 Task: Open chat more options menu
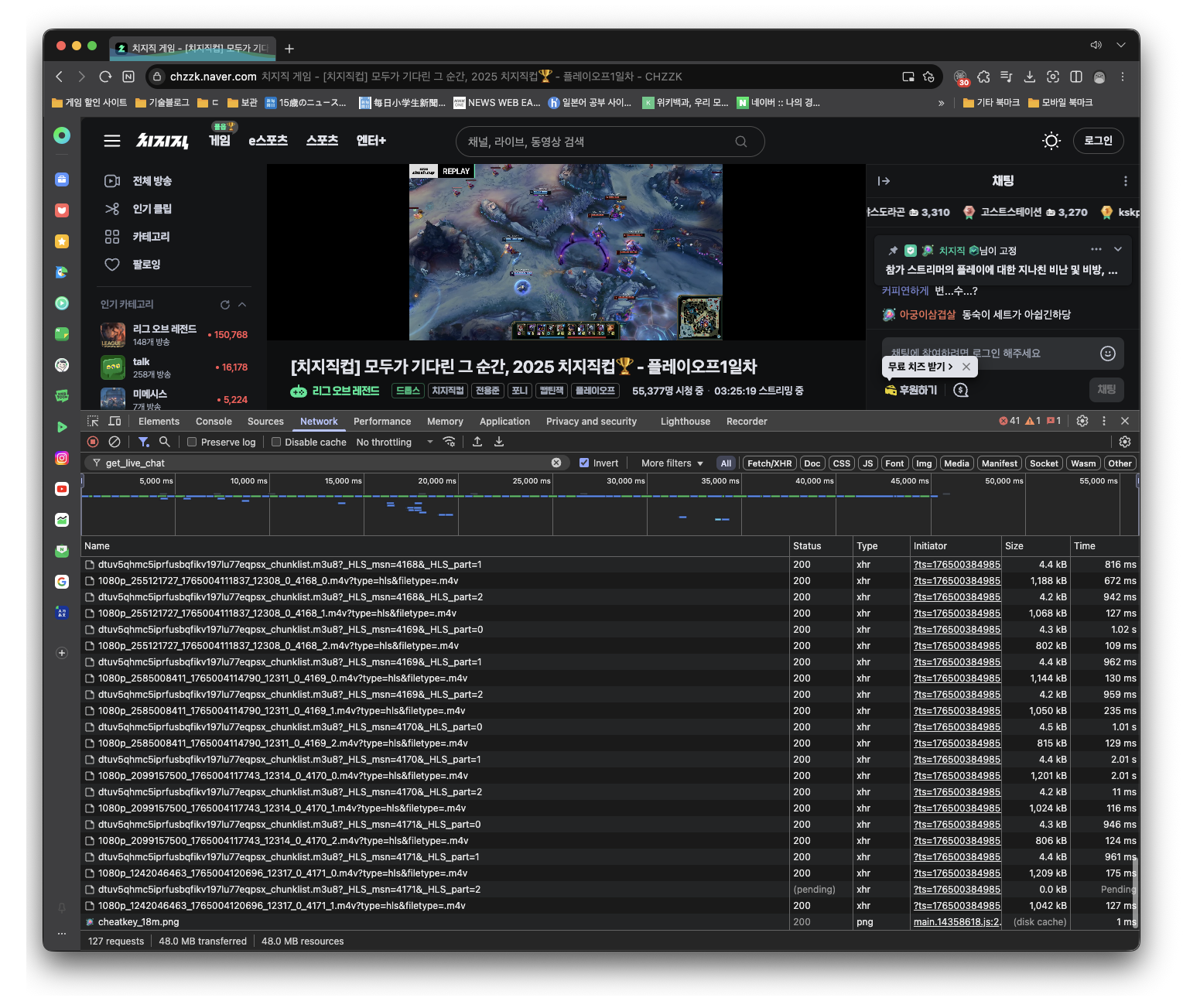tap(1125, 181)
